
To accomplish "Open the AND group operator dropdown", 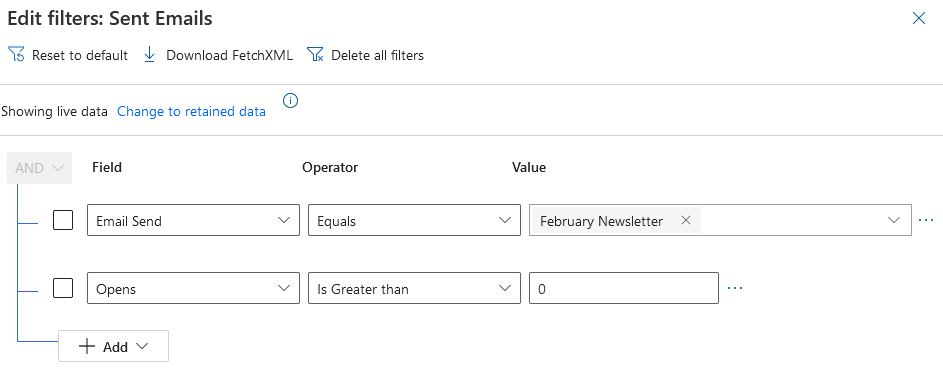I will [40, 168].
